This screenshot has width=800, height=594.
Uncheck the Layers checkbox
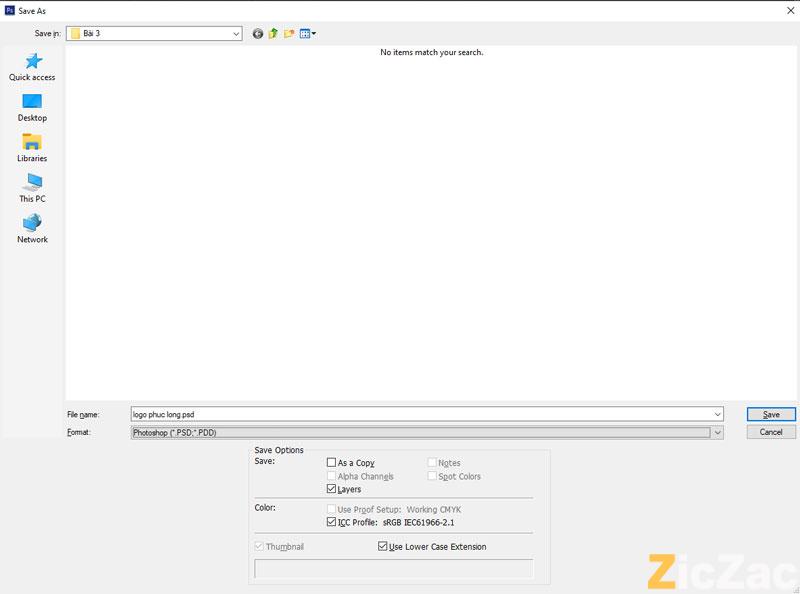[332, 490]
